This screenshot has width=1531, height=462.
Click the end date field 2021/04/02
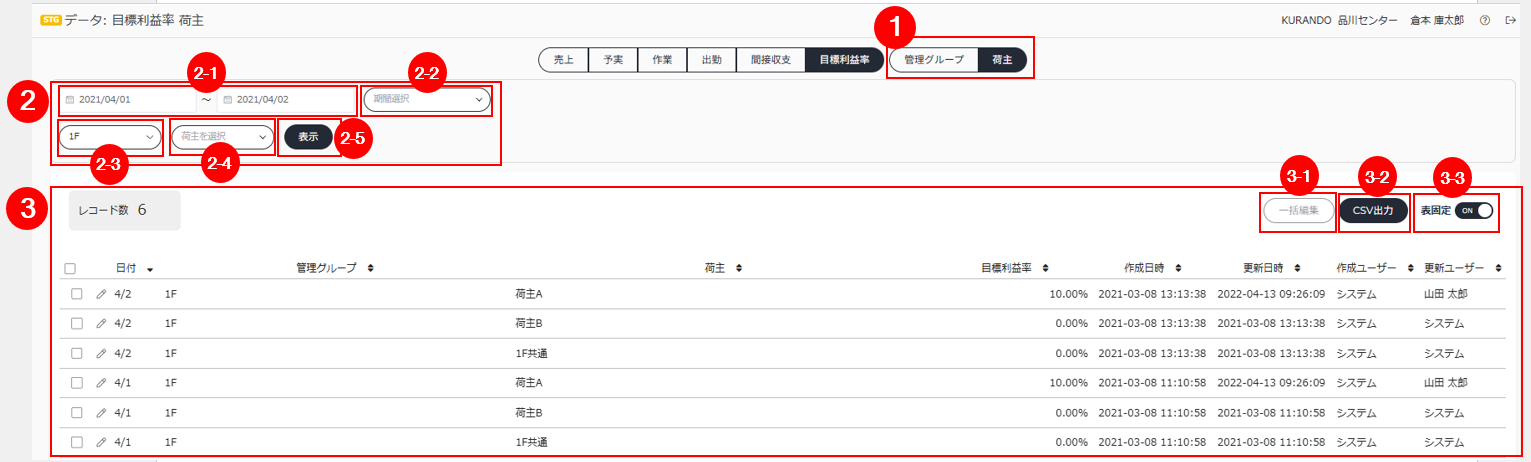point(286,100)
